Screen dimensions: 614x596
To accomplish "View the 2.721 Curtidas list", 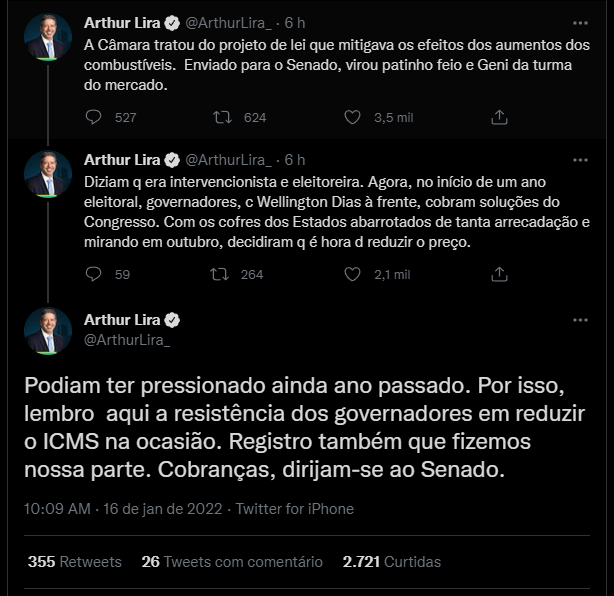I will (392, 562).
